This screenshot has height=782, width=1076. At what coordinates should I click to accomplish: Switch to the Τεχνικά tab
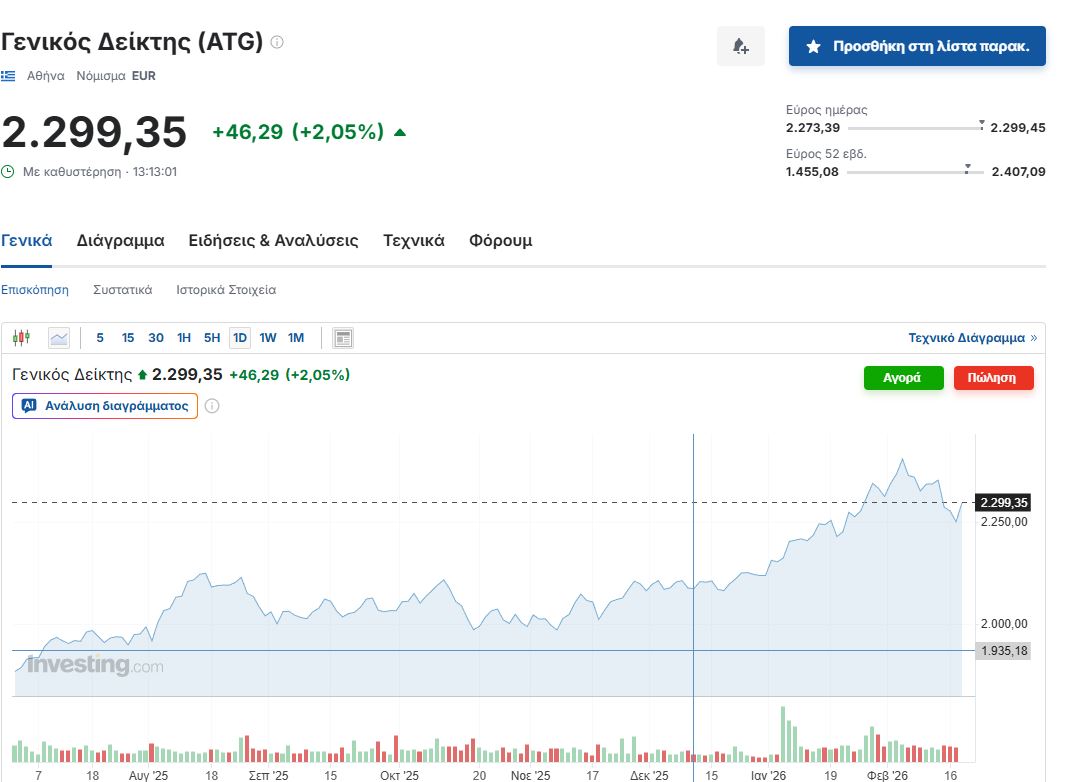point(413,241)
